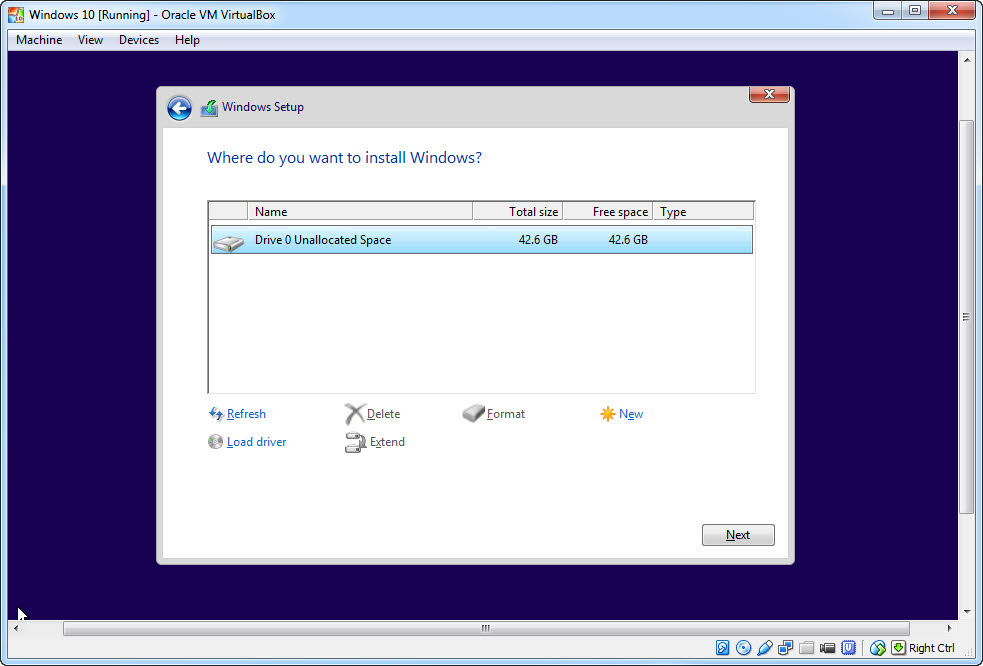Image resolution: width=983 pixels, height=666 pixels.
Task: Maximize the VirtualBox window
Action: pyautogui.click(x=915, y=11)
